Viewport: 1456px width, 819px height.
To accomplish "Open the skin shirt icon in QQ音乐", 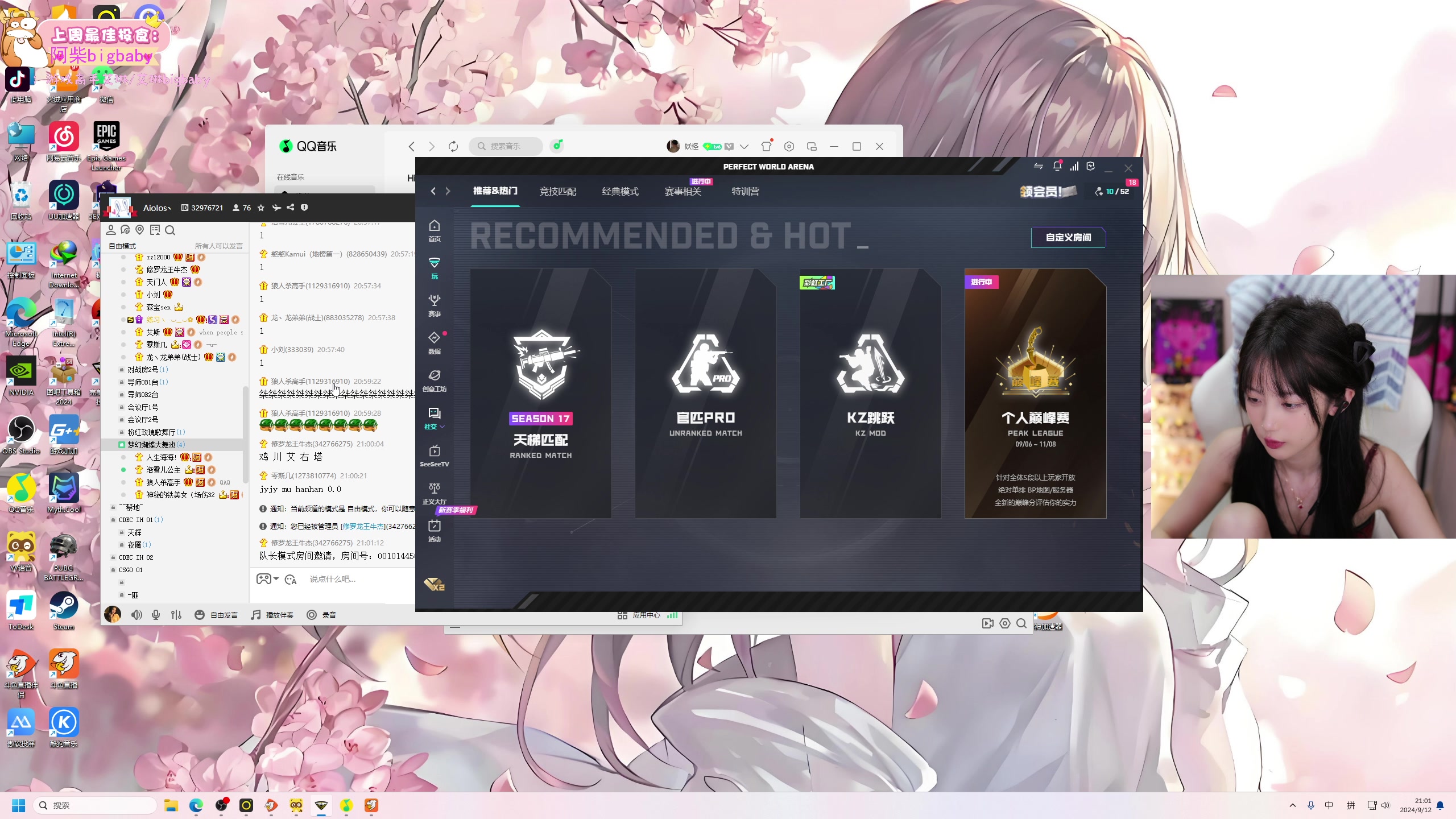I will tap(766, 146).
